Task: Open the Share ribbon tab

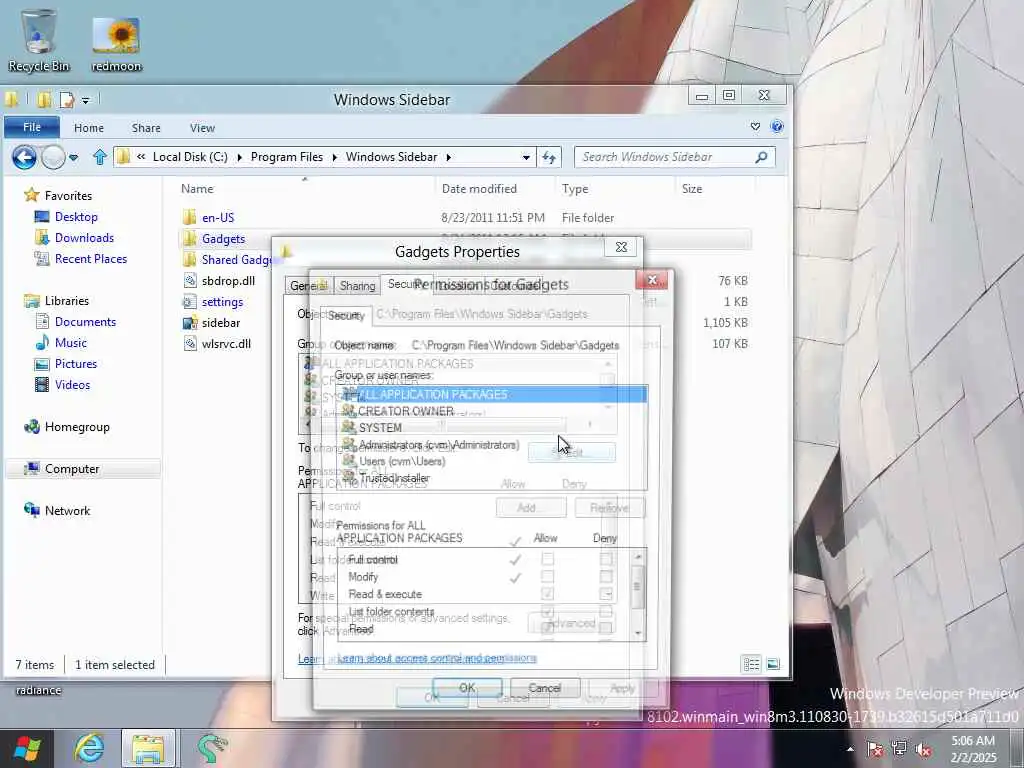Action: pos(146,128)
